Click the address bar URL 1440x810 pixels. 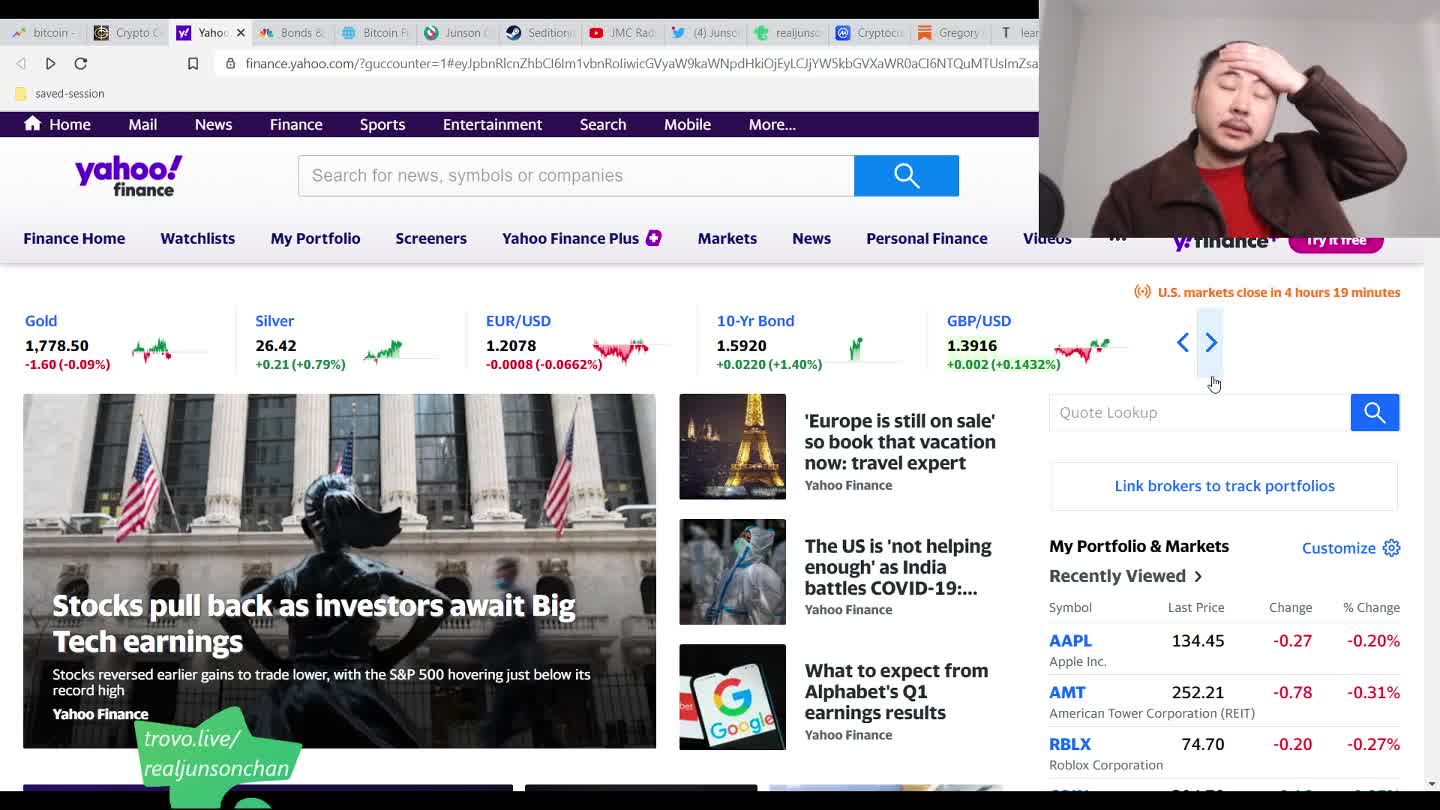coord(640,63)
